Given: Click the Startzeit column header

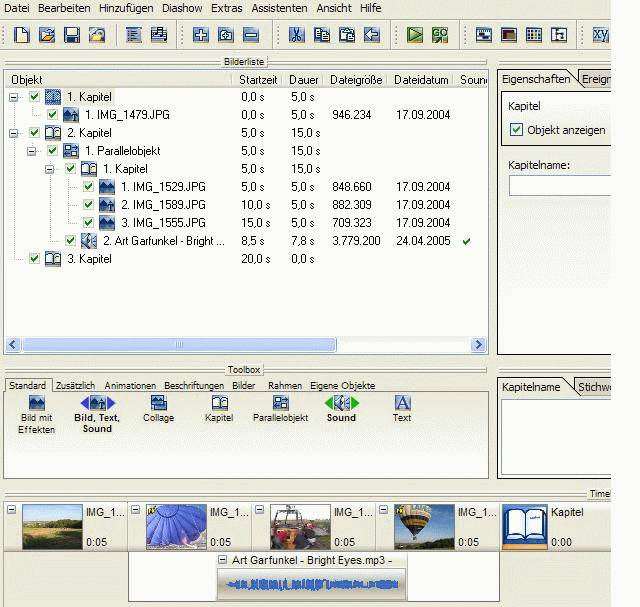Looking at the screenshot, I should pyautogui.click(x=258, y=79).
